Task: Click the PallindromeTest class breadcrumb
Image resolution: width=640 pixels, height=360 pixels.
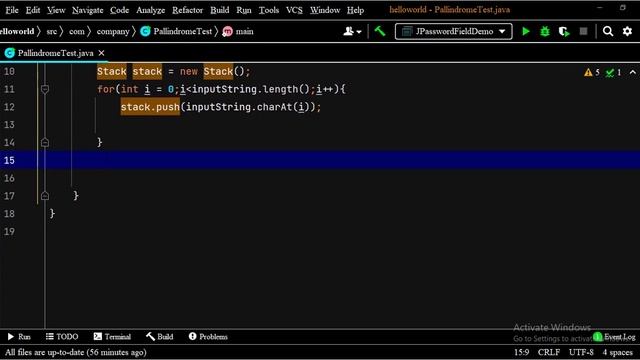Action: (x=176, y=31)
